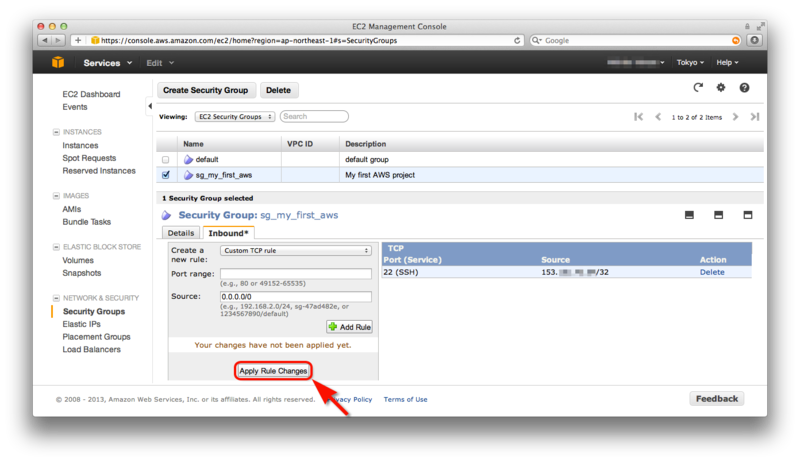Click the browser add bookmark plus button

tap(78, 40)
